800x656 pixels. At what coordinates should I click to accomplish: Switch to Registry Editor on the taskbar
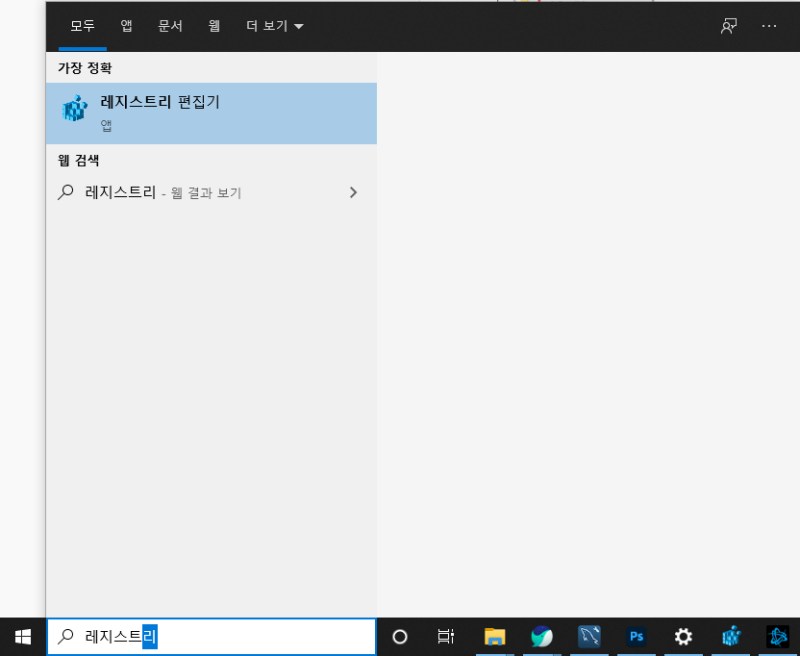click(731, 637)
